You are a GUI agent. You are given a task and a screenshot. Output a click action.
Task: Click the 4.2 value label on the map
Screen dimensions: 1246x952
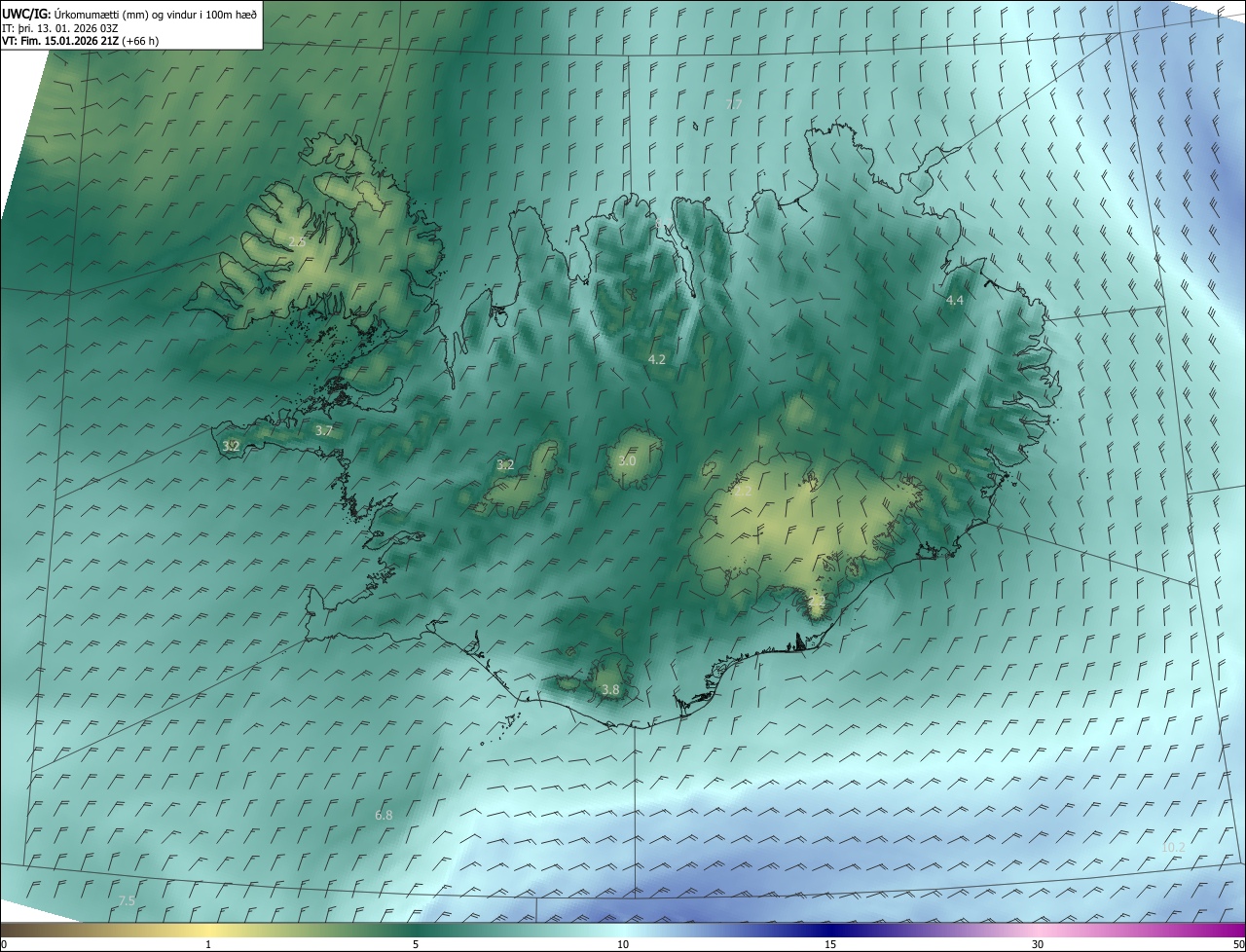coord(657,359)
